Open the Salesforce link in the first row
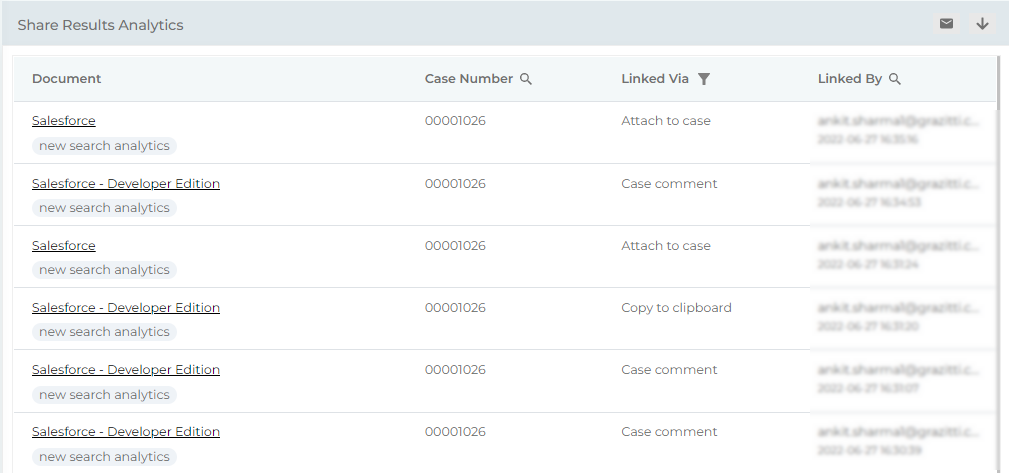This screenshot has width=1009, height=473. [x=64, y=121]
